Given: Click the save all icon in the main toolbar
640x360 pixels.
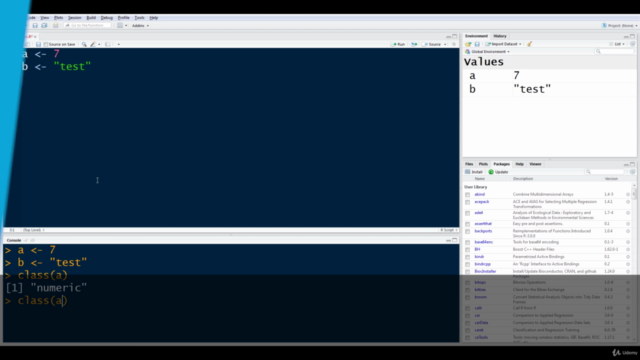Looking at the screenshot, I should click(44, 25).
